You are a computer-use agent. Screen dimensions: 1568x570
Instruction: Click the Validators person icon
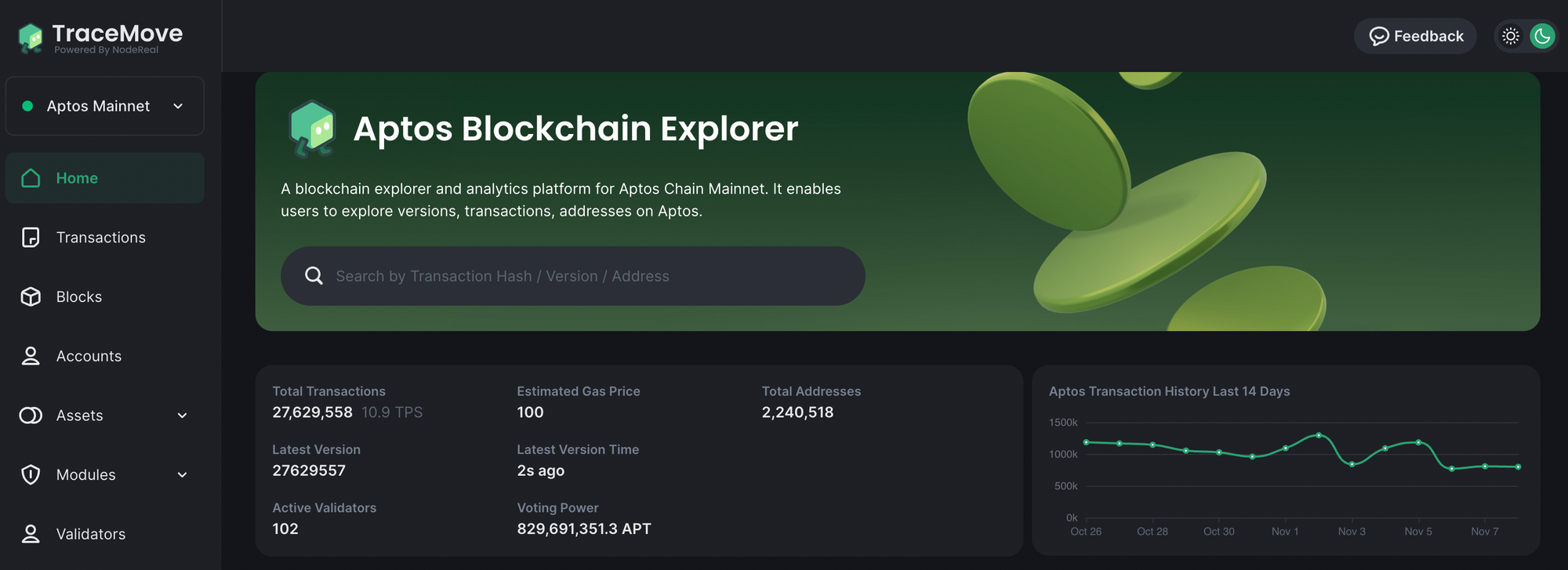coord(31,534)
